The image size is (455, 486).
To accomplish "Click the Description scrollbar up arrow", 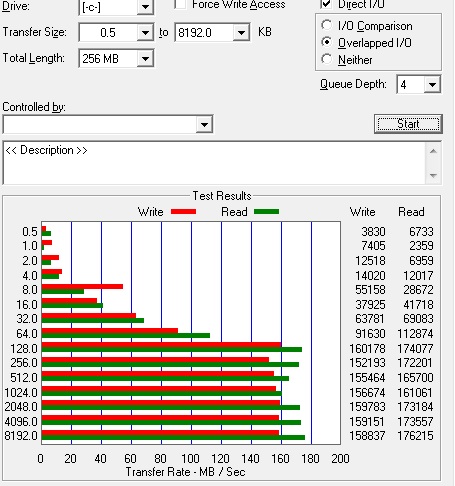I will tap(433, 152).
